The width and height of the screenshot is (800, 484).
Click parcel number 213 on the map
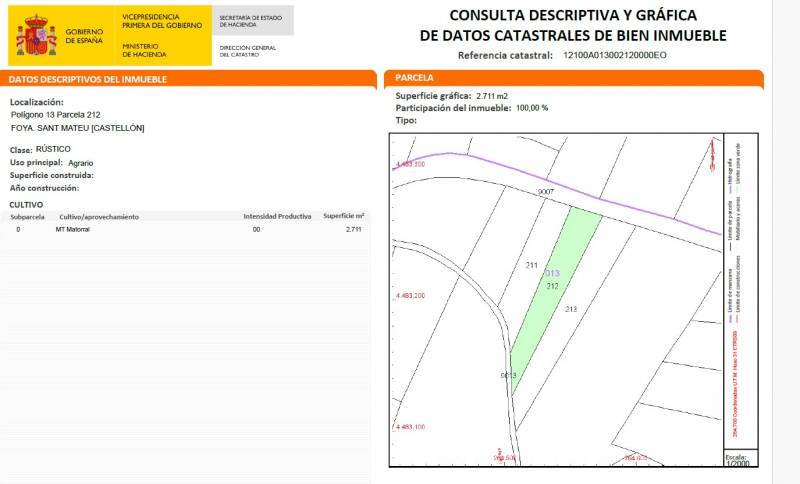571,309
